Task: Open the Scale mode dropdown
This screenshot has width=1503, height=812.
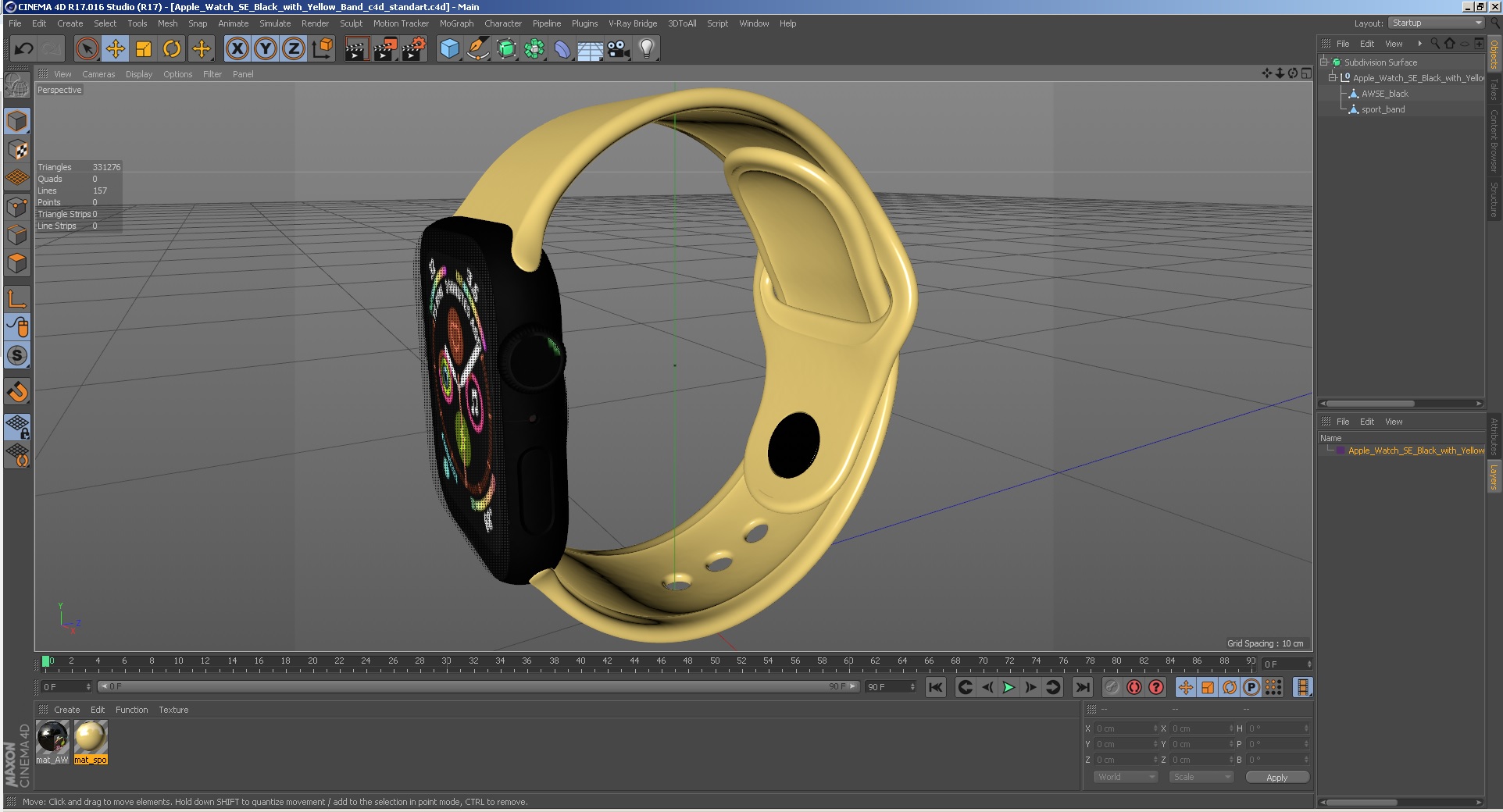Action: click(1201, 777)
